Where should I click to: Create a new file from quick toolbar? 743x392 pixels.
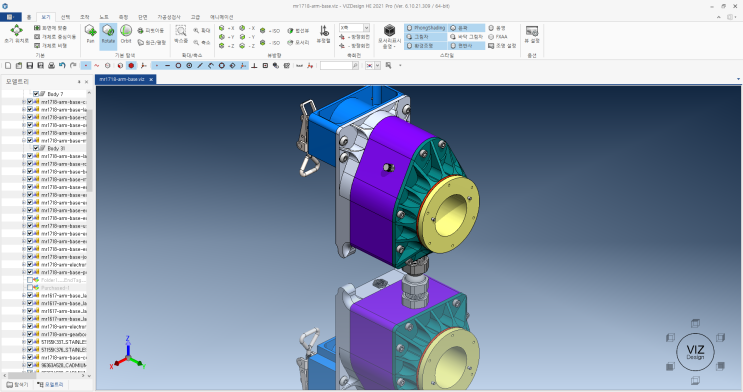pyautogui.click(x=8, y=65)
